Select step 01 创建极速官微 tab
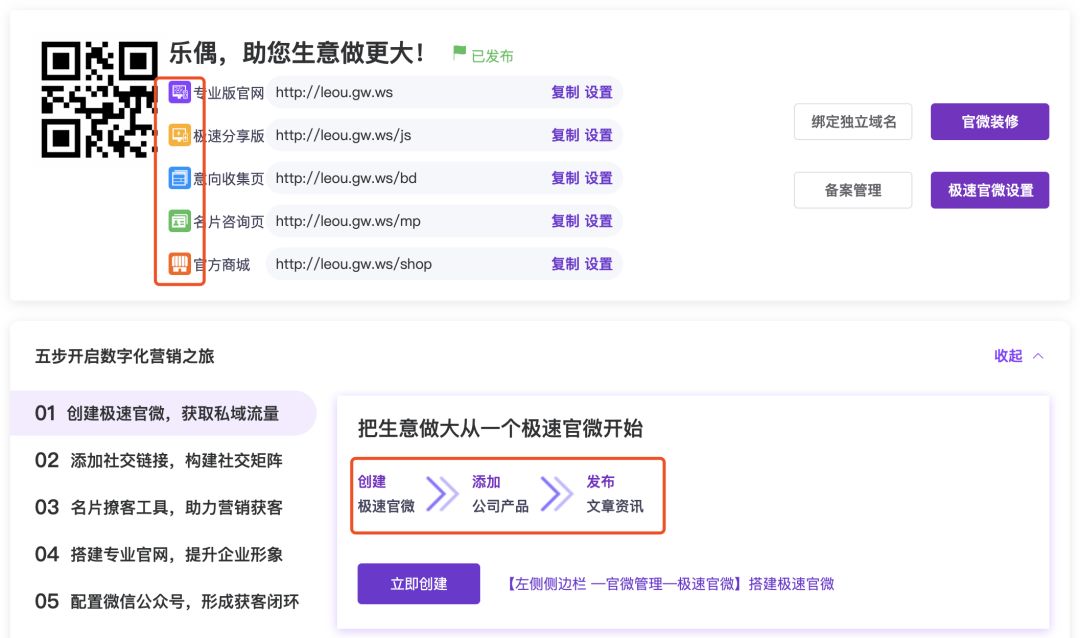1080x638 pixels. [x=160, y=413]
